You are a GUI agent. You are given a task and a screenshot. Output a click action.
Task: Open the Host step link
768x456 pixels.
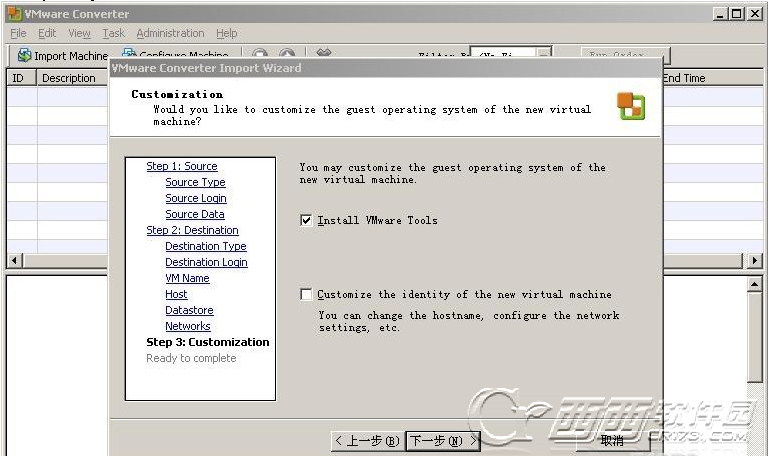click(176, 294)
